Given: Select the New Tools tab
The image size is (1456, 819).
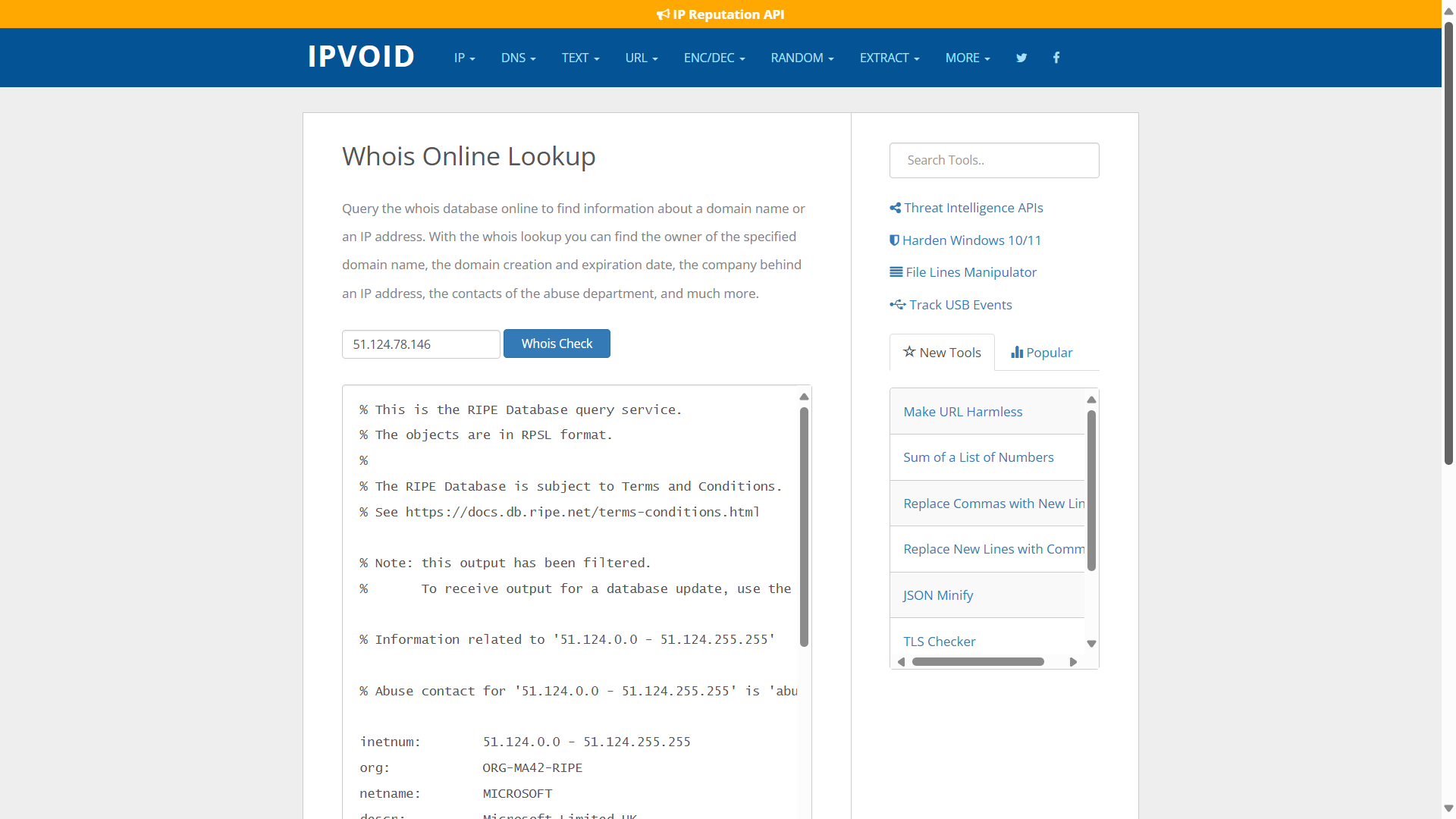Looking at the screenshot, I should 942,353.
